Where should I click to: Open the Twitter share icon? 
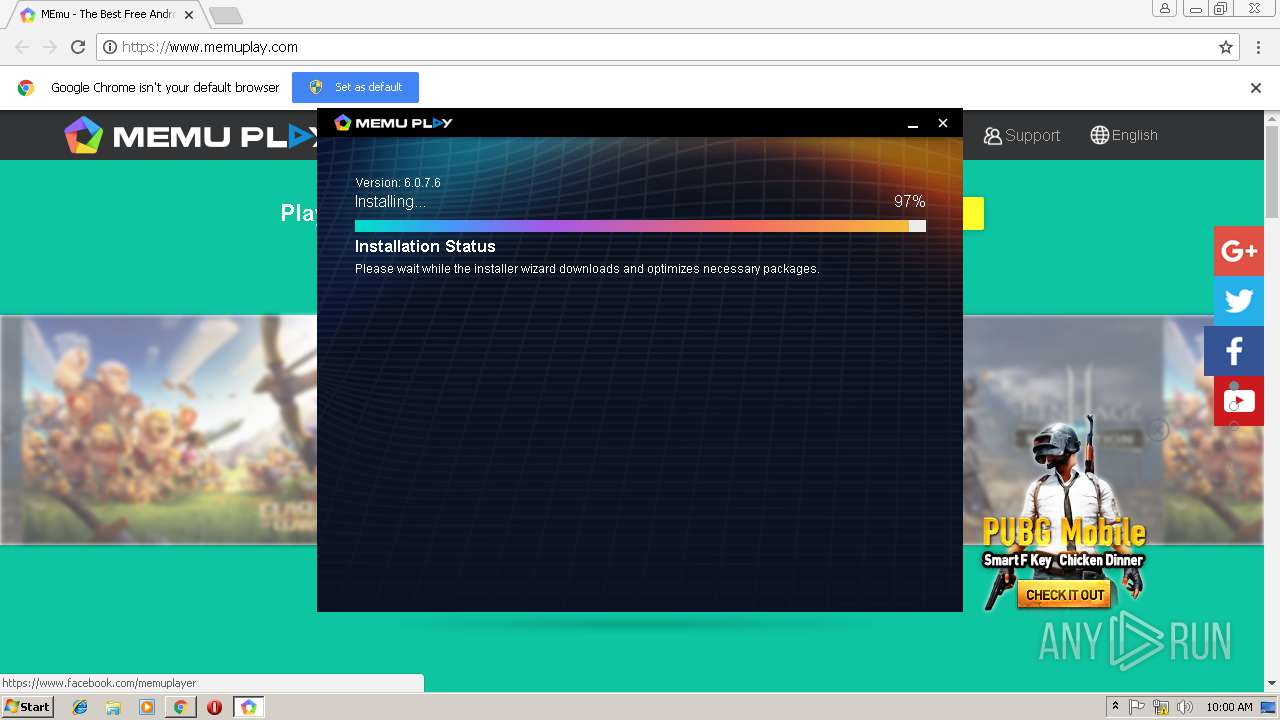point(1239,301)
